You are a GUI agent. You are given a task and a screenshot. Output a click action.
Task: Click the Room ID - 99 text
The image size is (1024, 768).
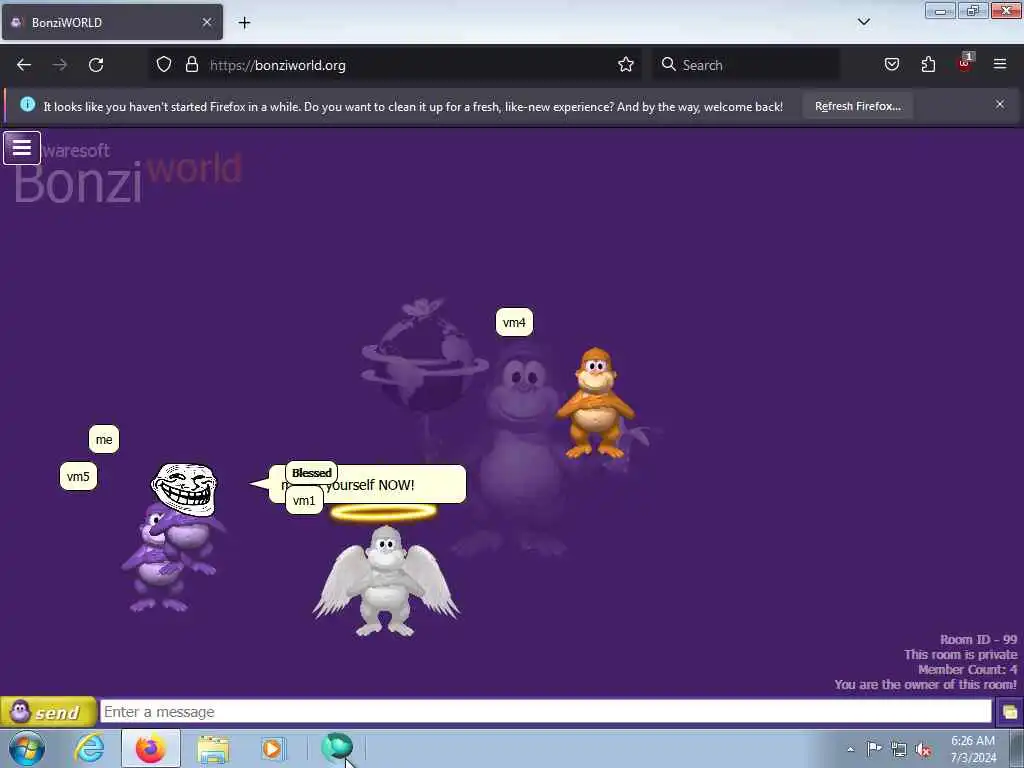pos(978,639)
